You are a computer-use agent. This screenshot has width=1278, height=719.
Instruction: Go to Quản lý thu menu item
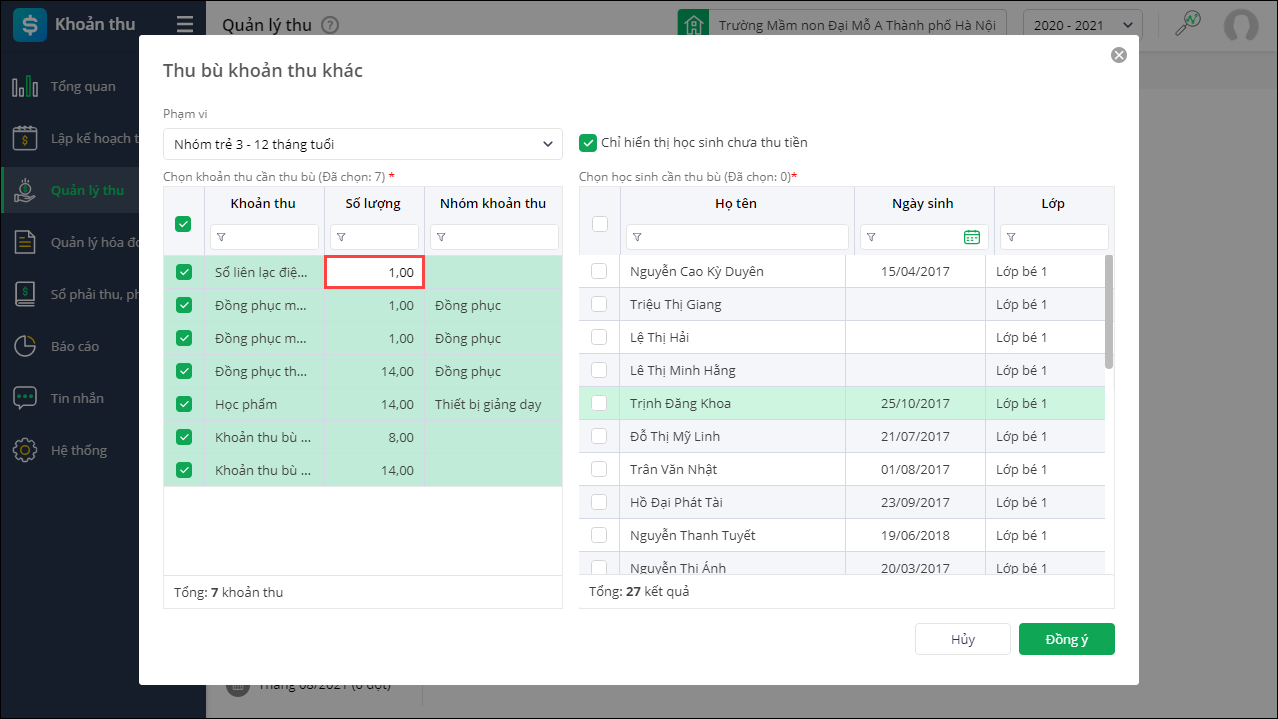tap(87, 190)
